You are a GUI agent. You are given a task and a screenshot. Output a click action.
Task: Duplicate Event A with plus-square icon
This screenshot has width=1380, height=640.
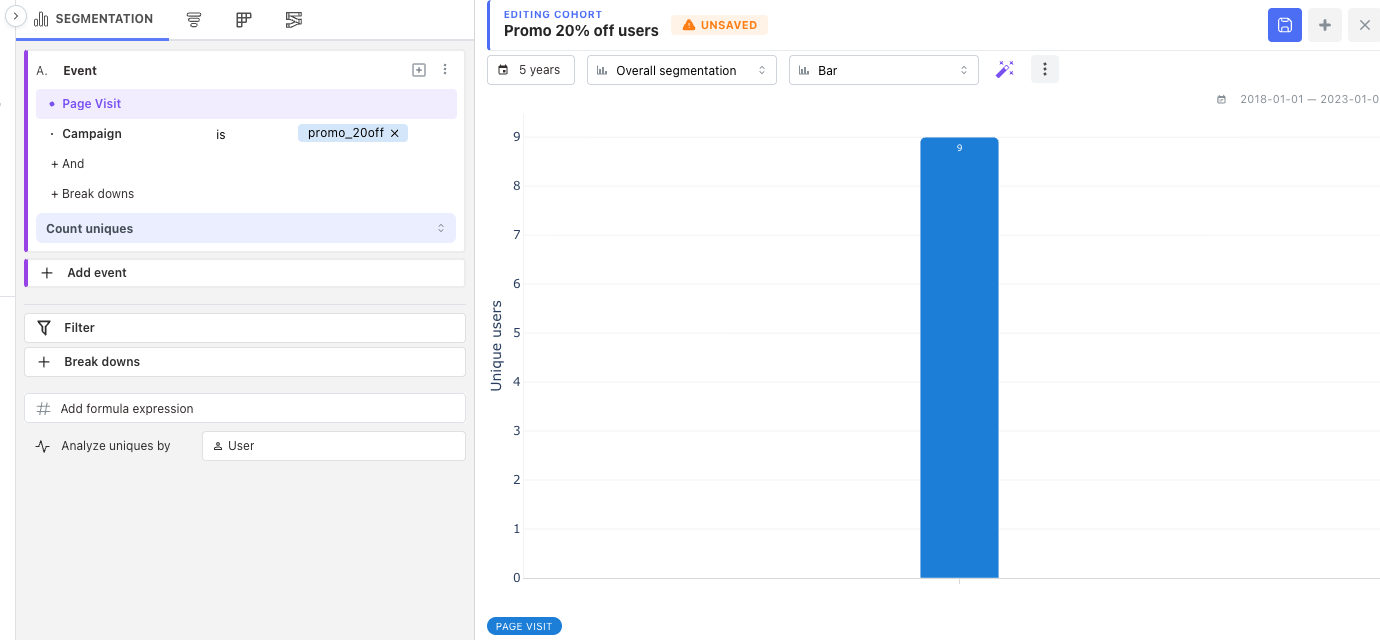[x=419, y=70]
